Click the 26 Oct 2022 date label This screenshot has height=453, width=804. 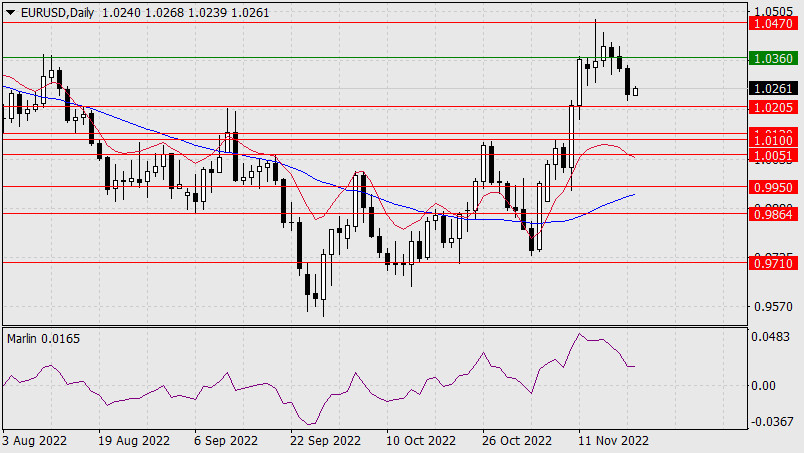(517, 441)
